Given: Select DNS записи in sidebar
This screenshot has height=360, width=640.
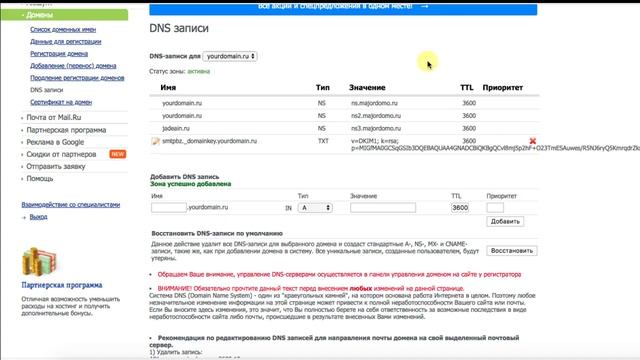Looking at the screenshot, I should click(47, 90).
